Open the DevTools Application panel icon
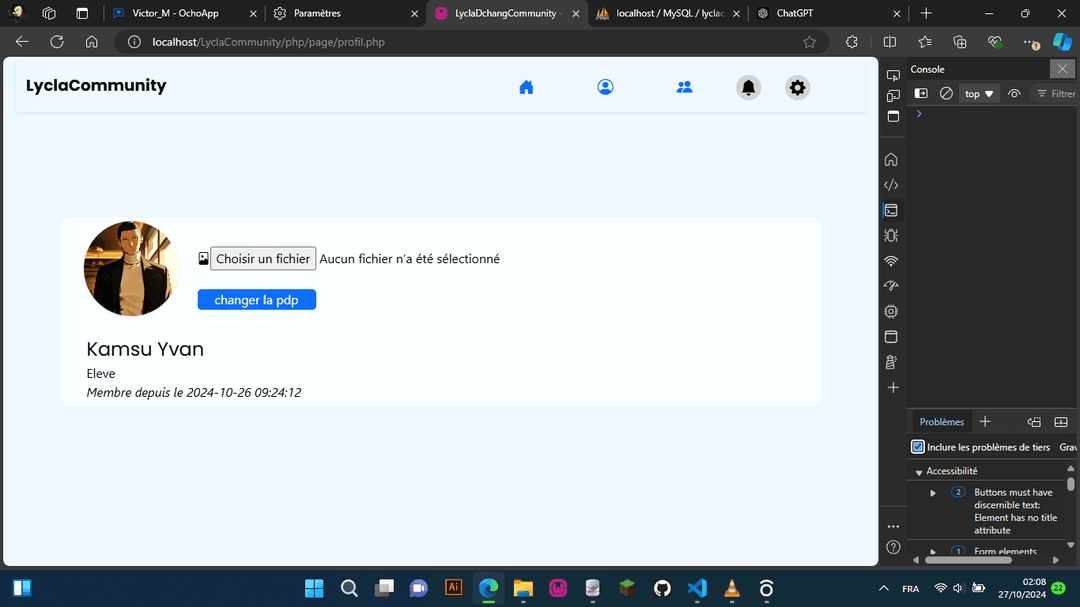This screenshot has width=1080, height=607. pos(891,337)
